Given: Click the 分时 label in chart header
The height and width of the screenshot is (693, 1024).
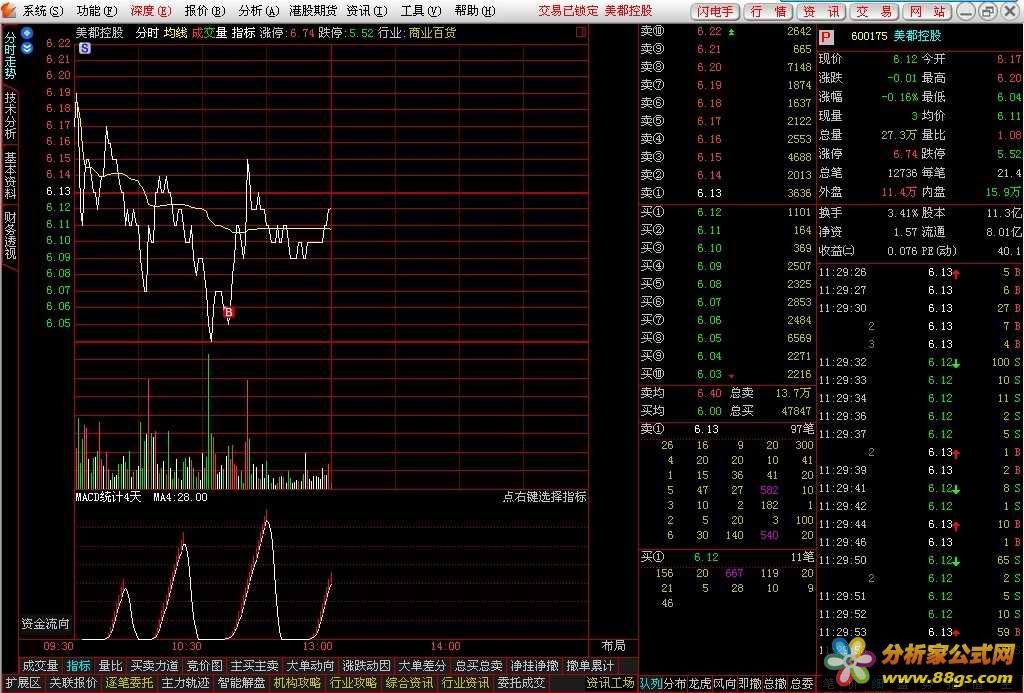Looking at the screenshot, I should coord(147,33).
